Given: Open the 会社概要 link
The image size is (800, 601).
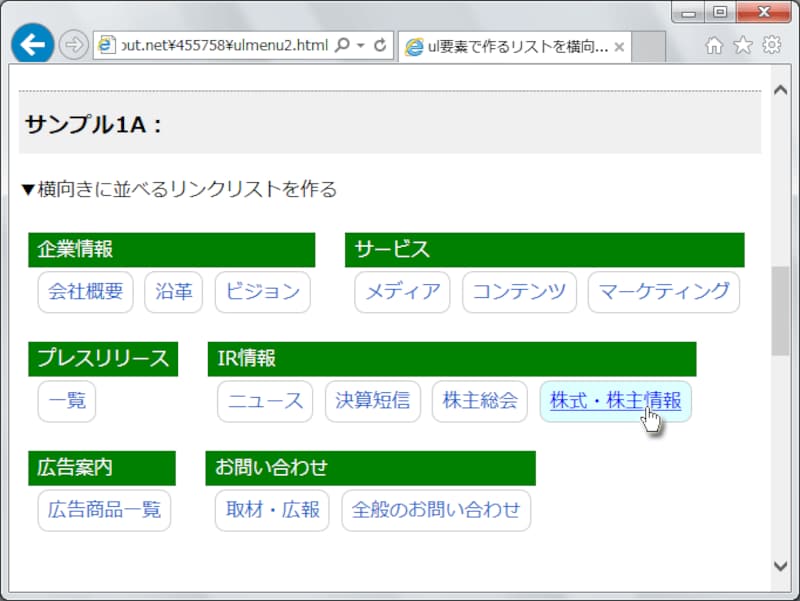Looking at the screenshot, I should pos(85,292).
